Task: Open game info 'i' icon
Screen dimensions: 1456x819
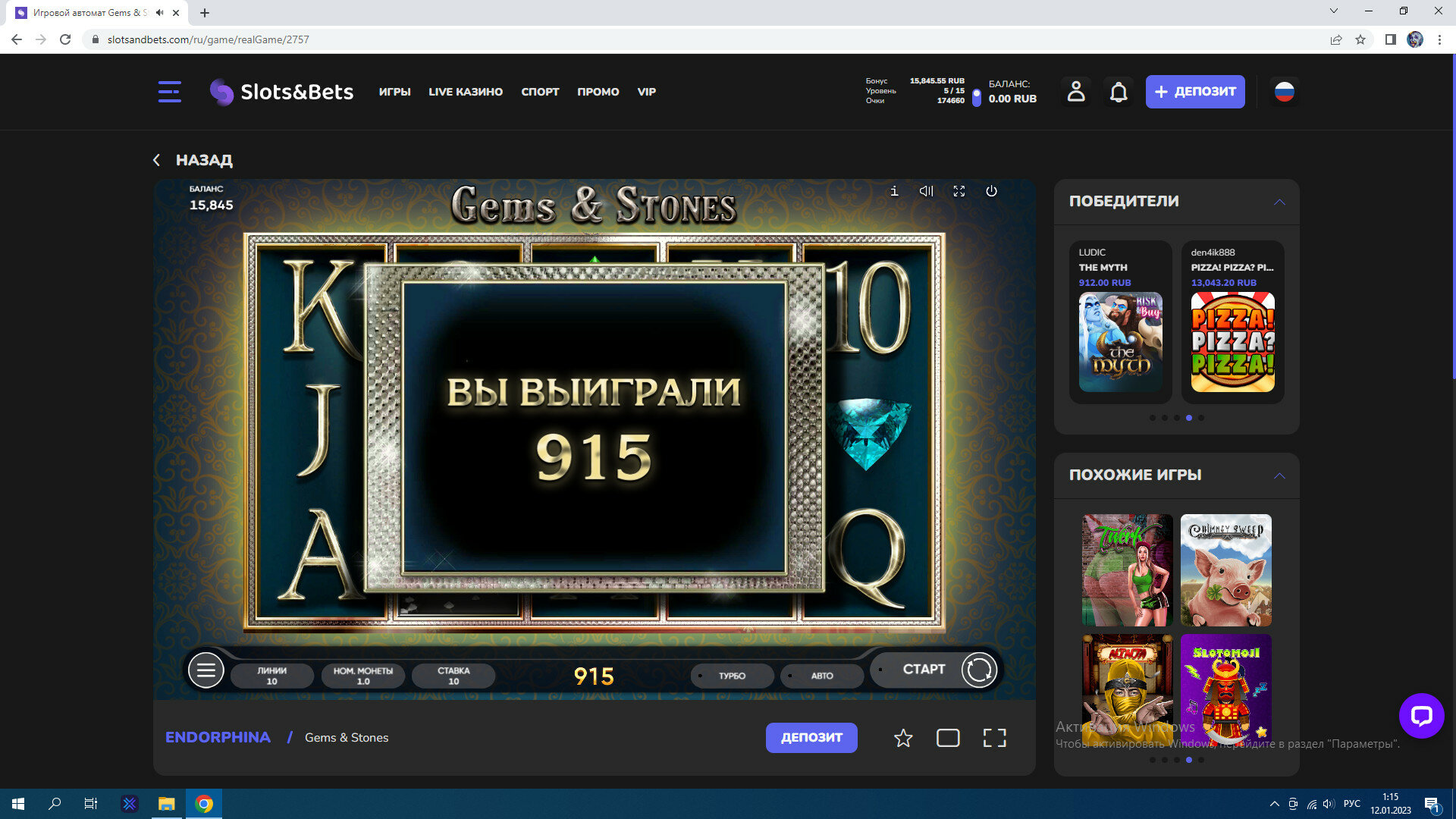Action: coord(894,191)
